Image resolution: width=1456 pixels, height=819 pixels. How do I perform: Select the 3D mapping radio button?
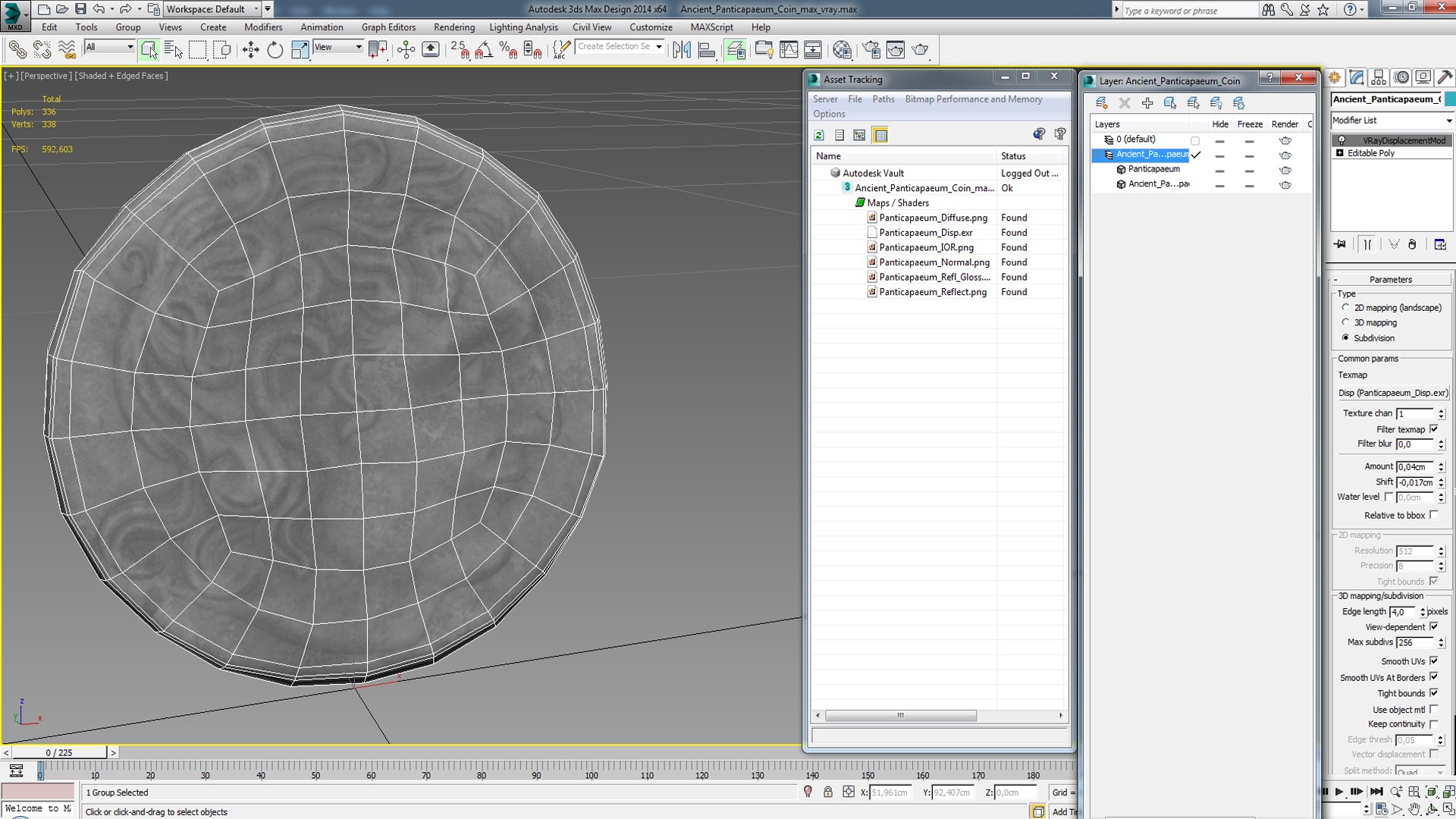(1345, 322)
